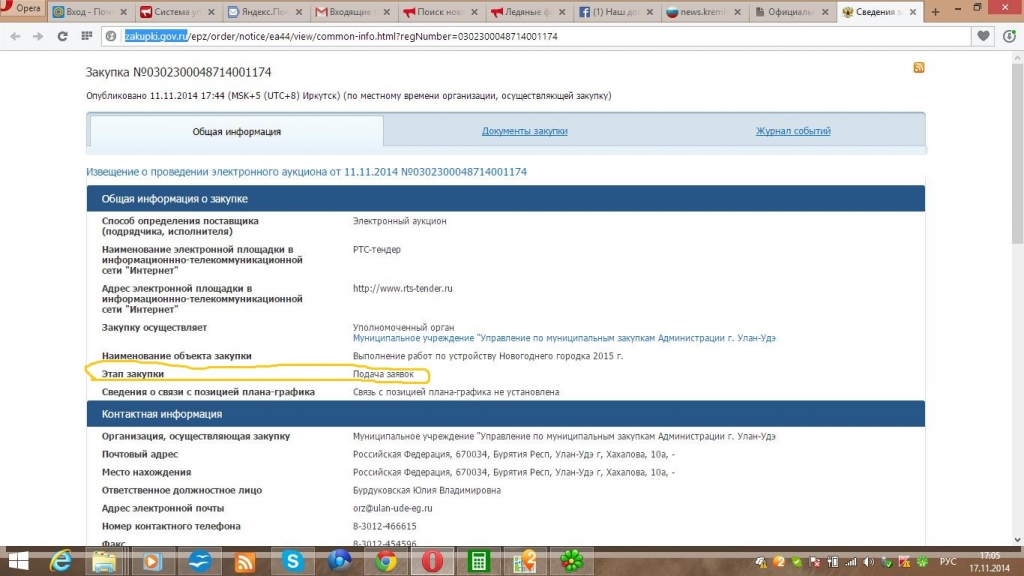This screenshot has width=1024, height=576.
Task: Click the browser download arrow icon
Action: click(1008, 36)
